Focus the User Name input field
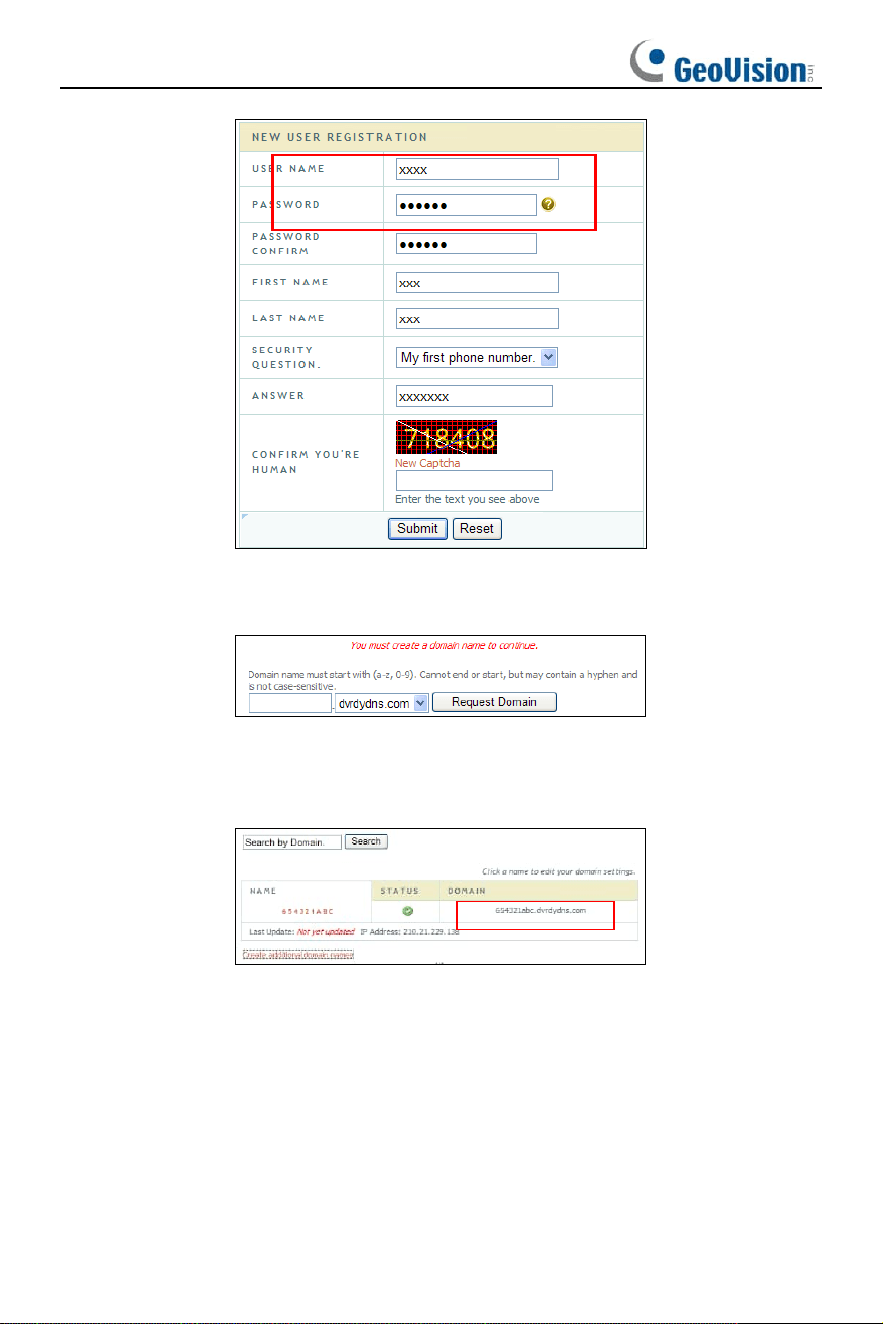883x1324 pixels. click(x=477, y=169)
